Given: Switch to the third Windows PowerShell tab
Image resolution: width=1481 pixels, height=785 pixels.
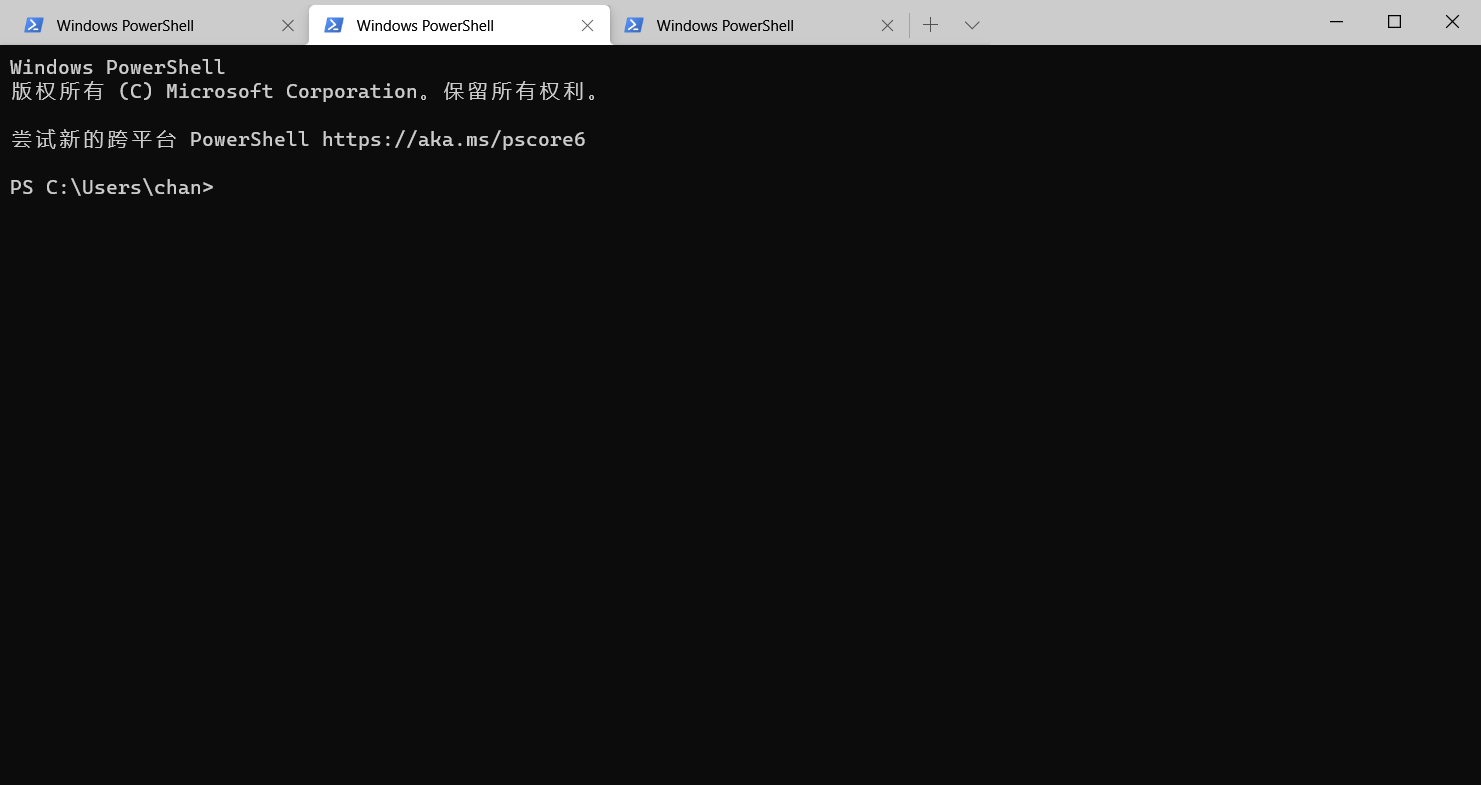Looking at the screenshot, I should (725, 26).
